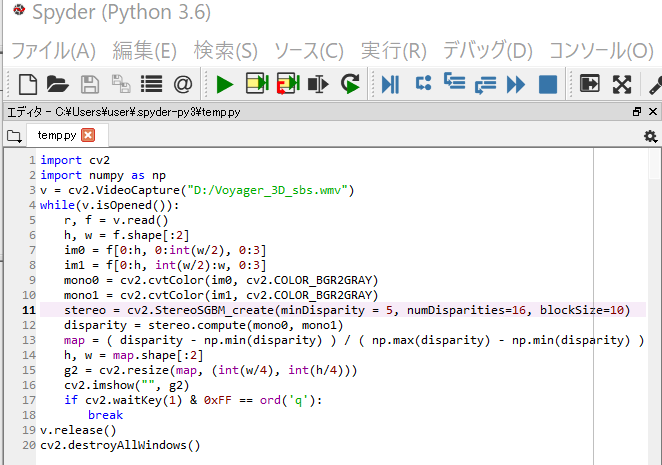662x465 pixels.
Task: Click 'while(v.isOpened()):' line
Action: pos(109,205)
